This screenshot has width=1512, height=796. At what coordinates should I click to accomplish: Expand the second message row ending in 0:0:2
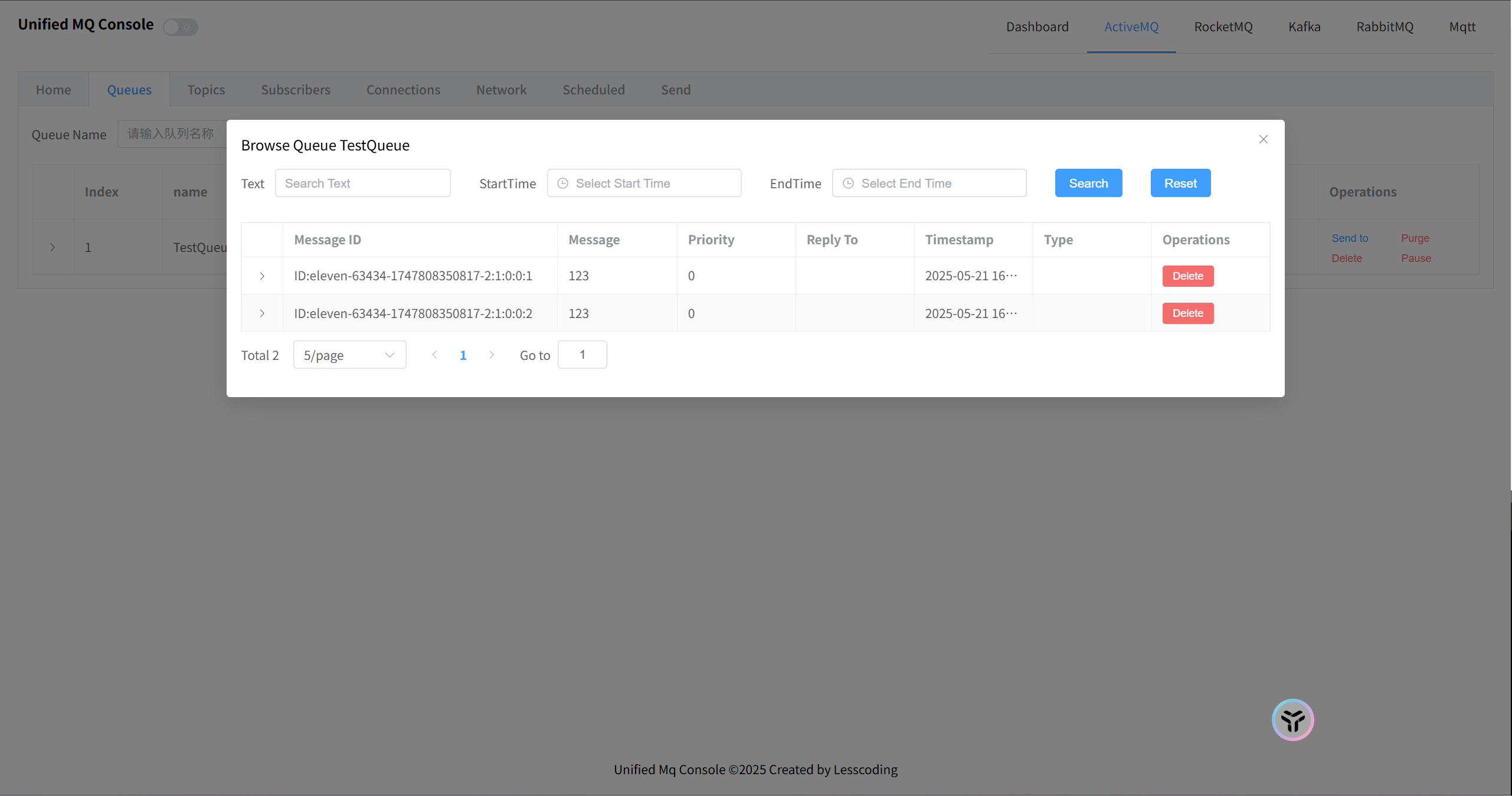tap(262, 313)
